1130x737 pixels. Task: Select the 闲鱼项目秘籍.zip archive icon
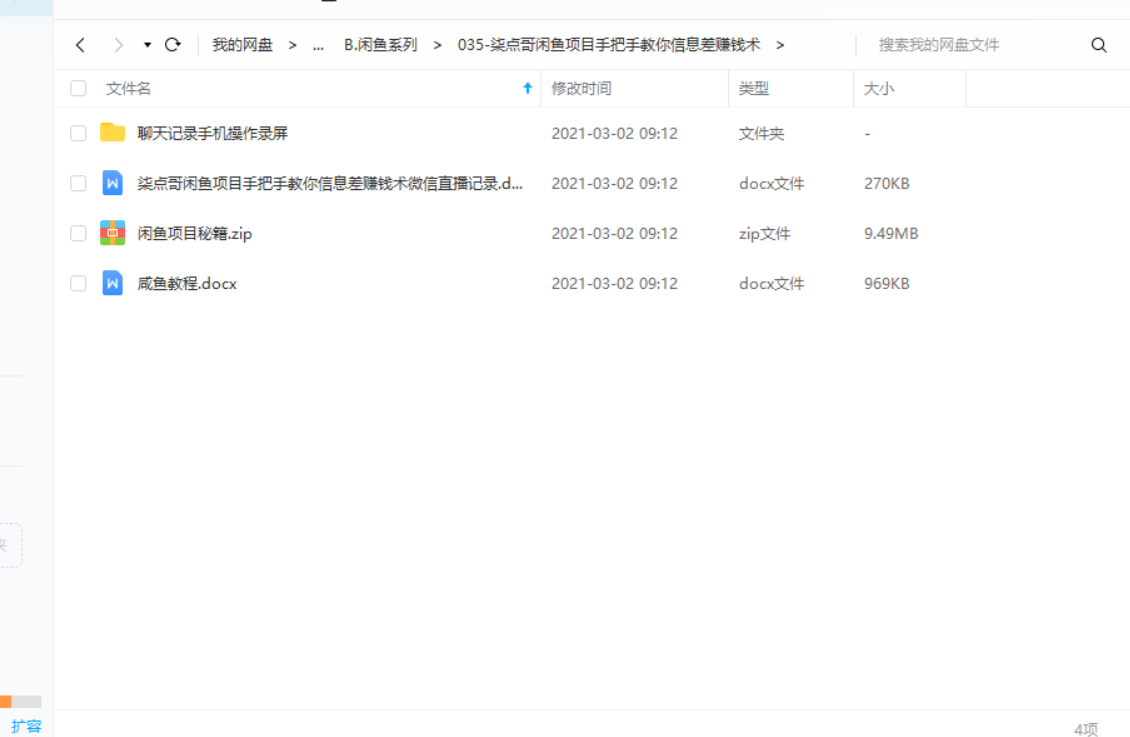point(112,233)
